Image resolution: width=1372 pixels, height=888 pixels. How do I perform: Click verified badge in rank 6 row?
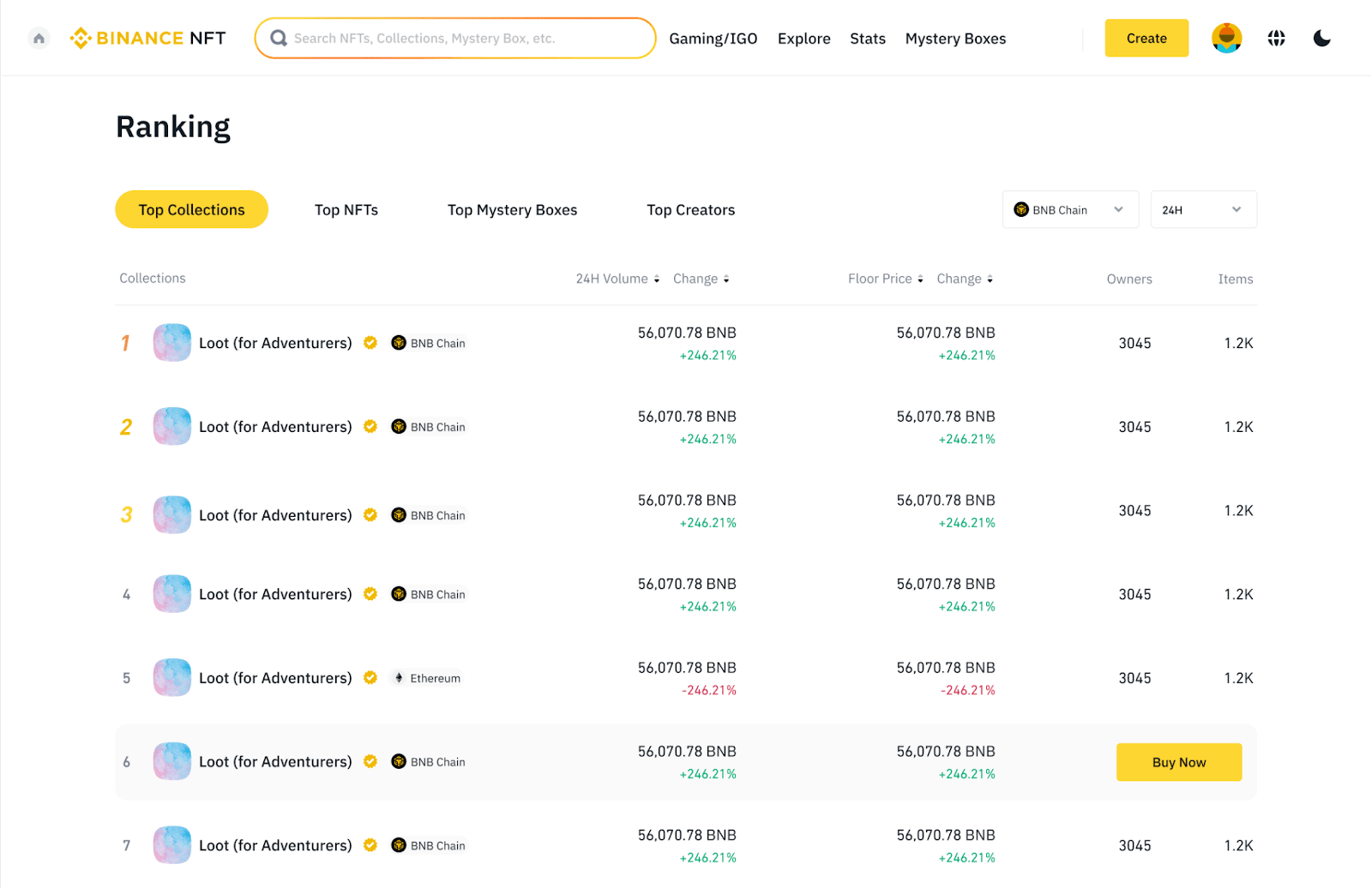pos(370,761)
